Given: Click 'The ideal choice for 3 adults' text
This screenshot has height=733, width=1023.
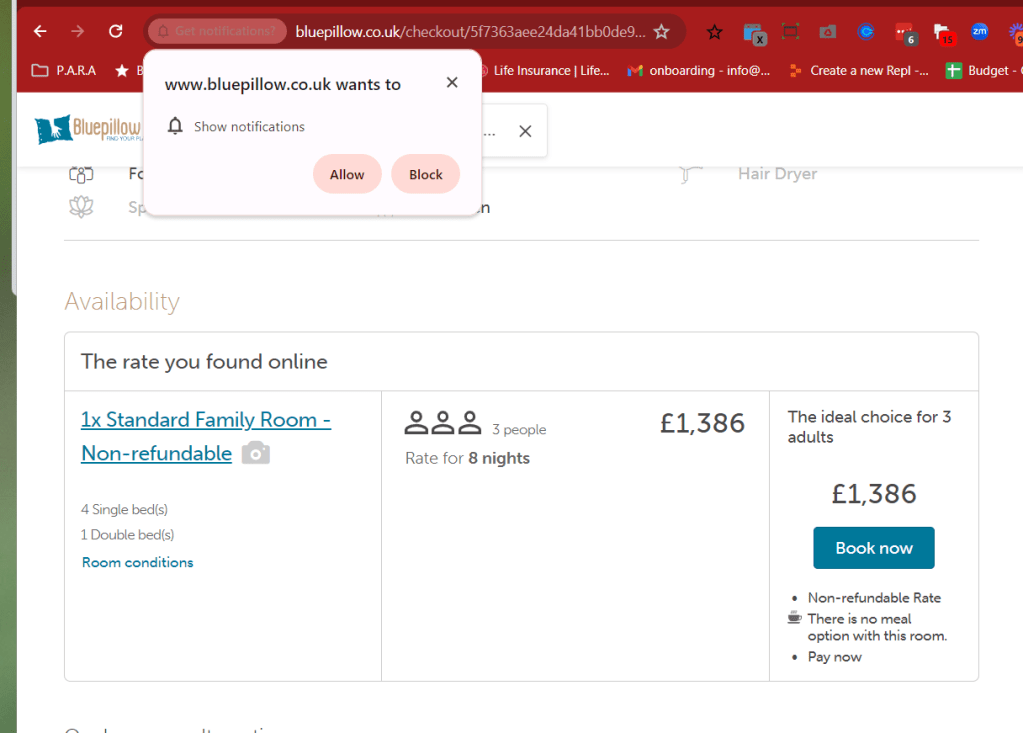Looking at the screenshot, I should 869,426.
